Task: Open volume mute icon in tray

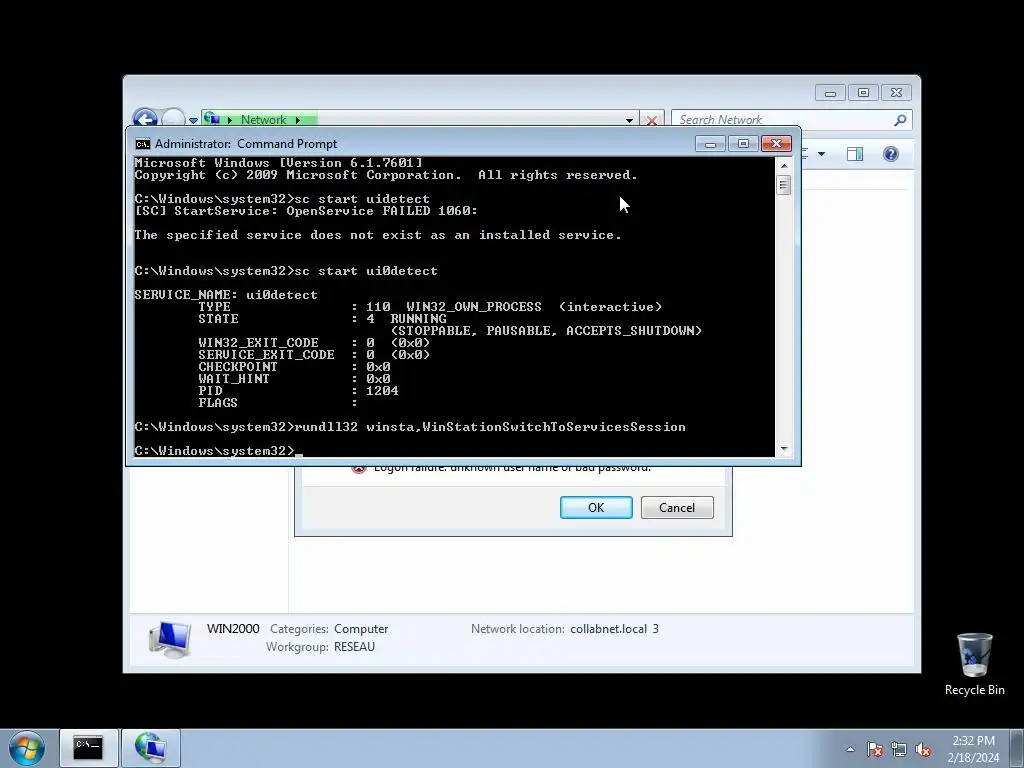Action: click(923, 749)
